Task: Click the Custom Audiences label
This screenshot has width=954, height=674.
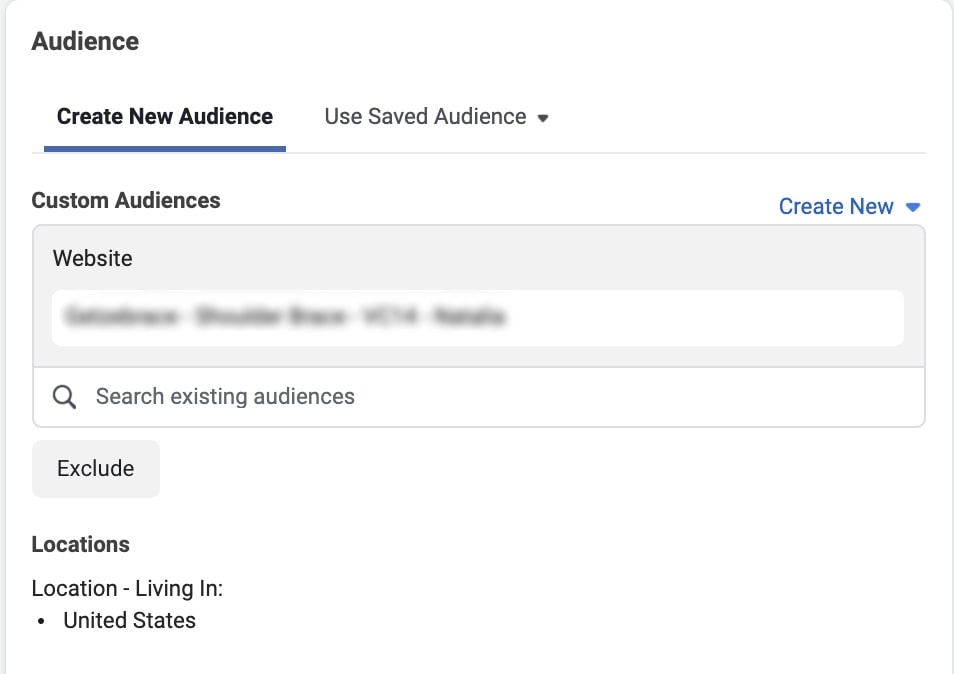Action: (126, 200)
